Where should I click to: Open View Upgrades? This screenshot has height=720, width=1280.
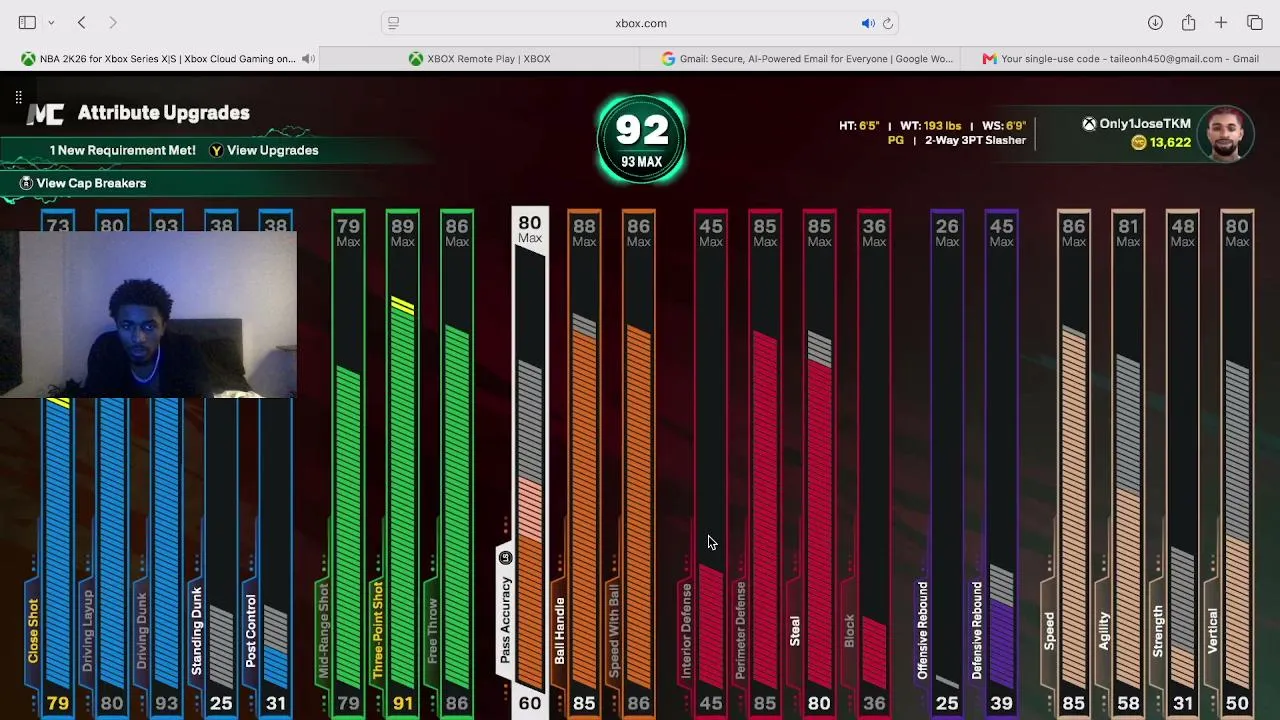pyautogui.click(x=272, y=150)
